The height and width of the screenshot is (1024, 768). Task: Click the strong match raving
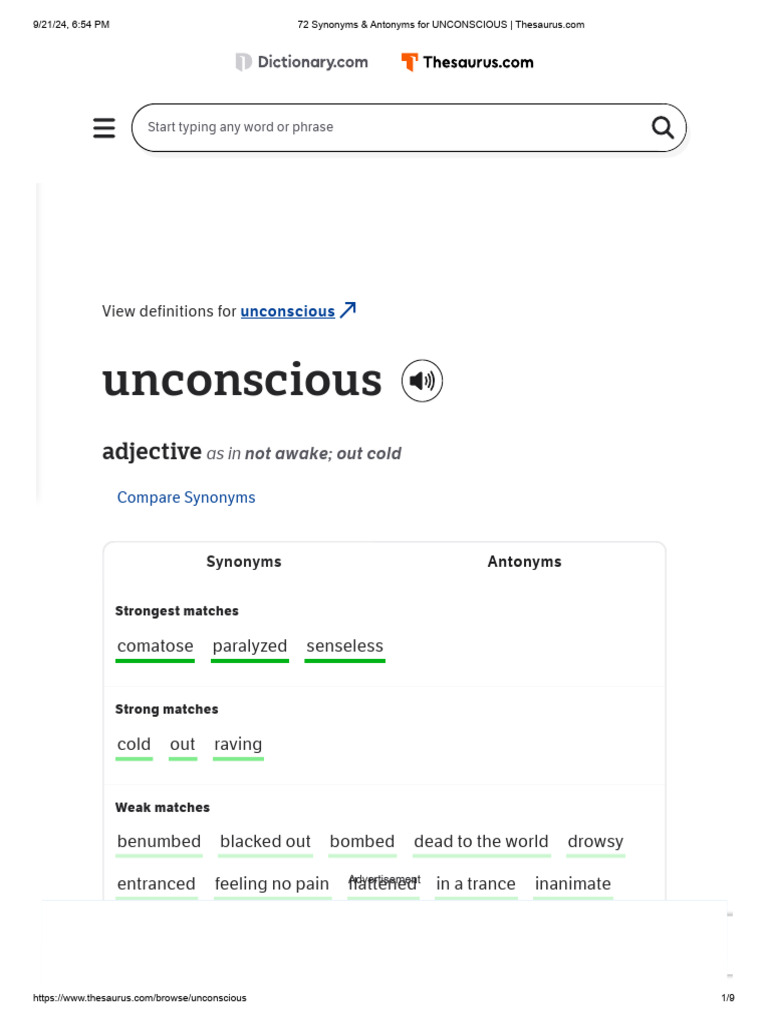(x=238, y=744)
